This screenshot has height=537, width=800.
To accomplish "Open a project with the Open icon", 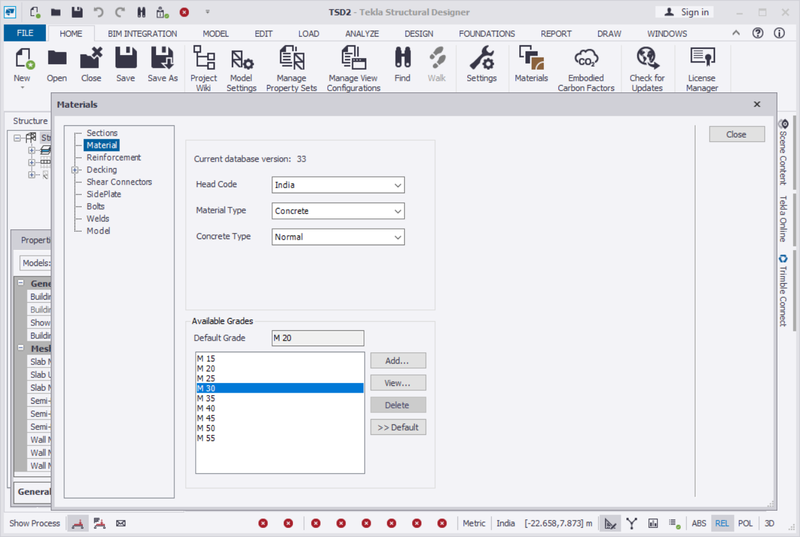I will pyautogui.click(x=57, y=59).
